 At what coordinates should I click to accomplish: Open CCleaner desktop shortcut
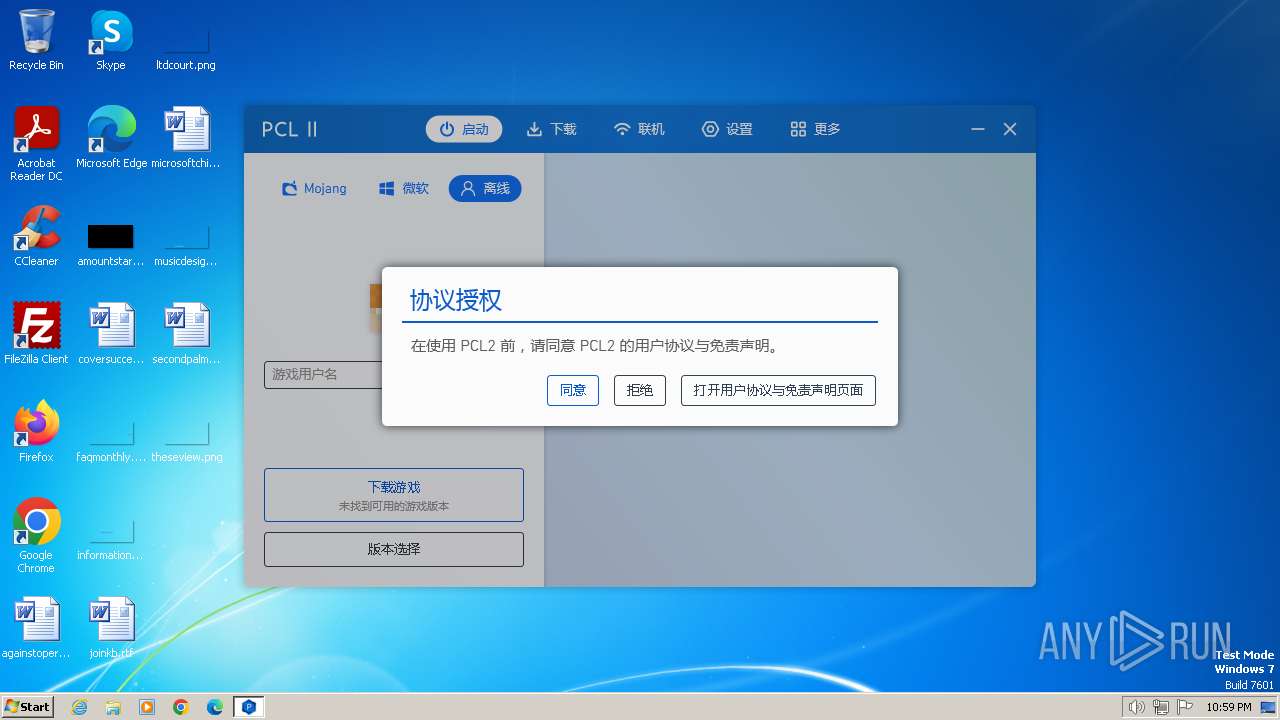tap(36, 236)
